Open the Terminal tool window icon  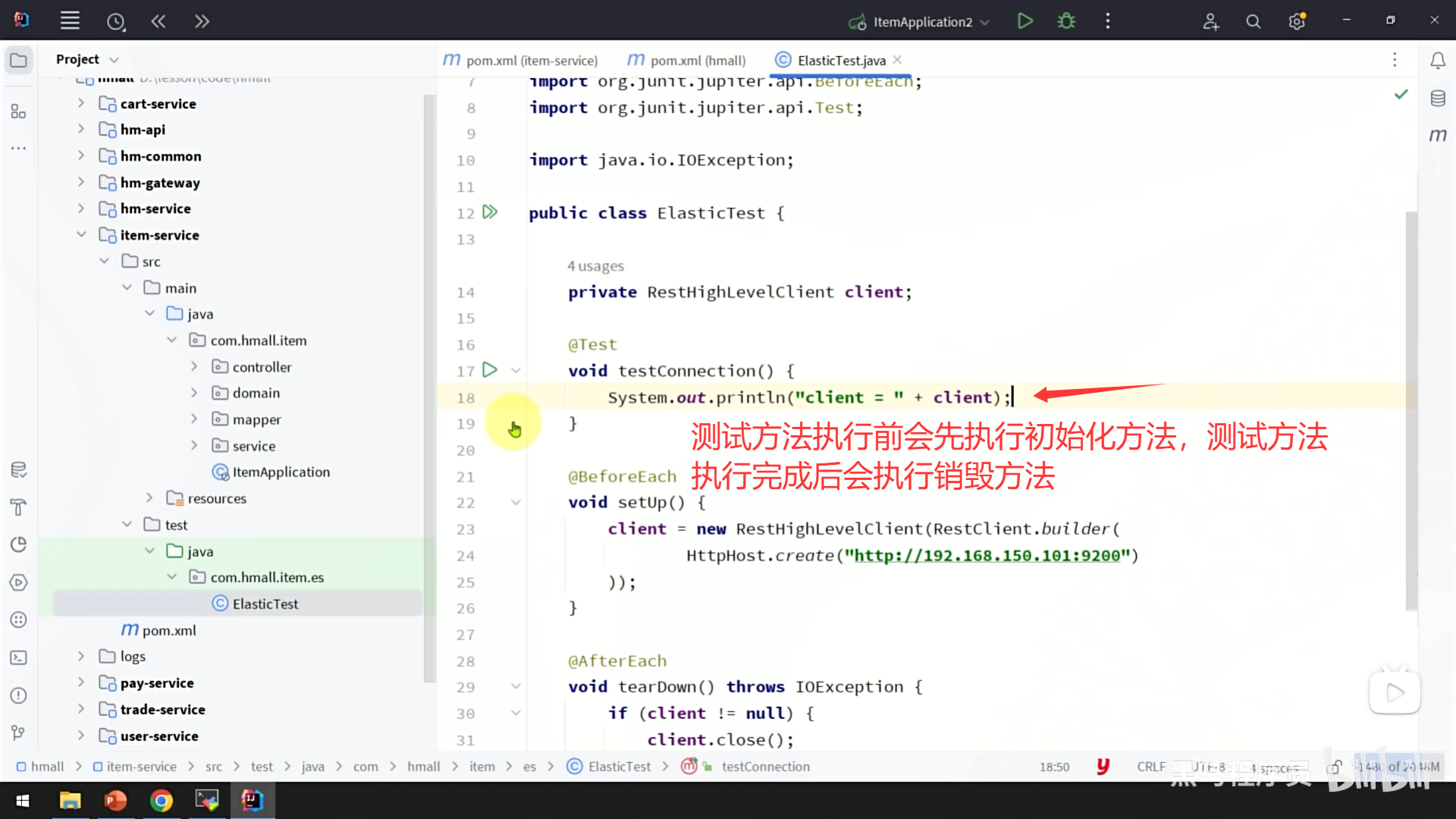(19, 657)
